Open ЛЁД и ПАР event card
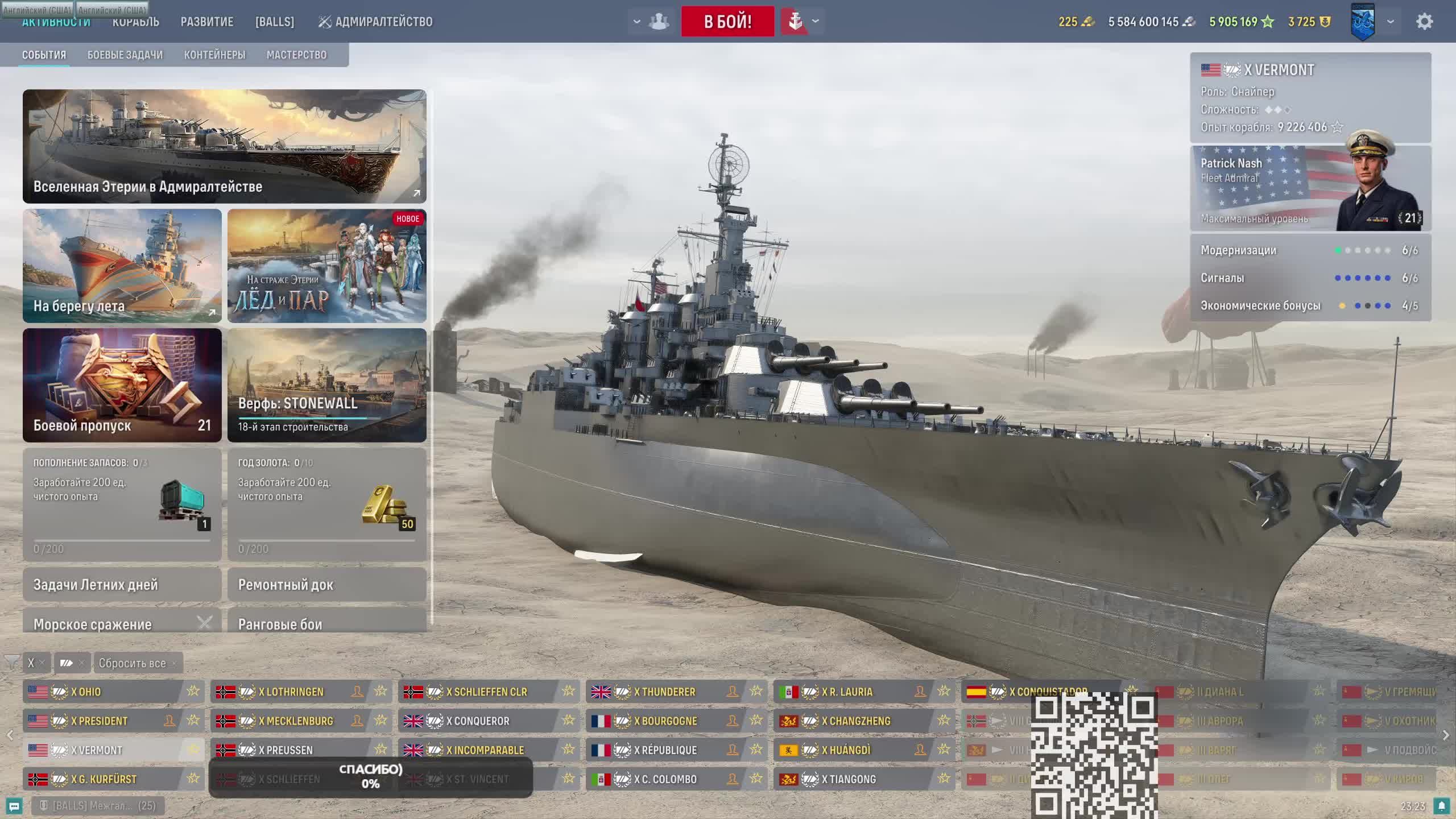The image size is (1456, 819). (x=327, y=266)
